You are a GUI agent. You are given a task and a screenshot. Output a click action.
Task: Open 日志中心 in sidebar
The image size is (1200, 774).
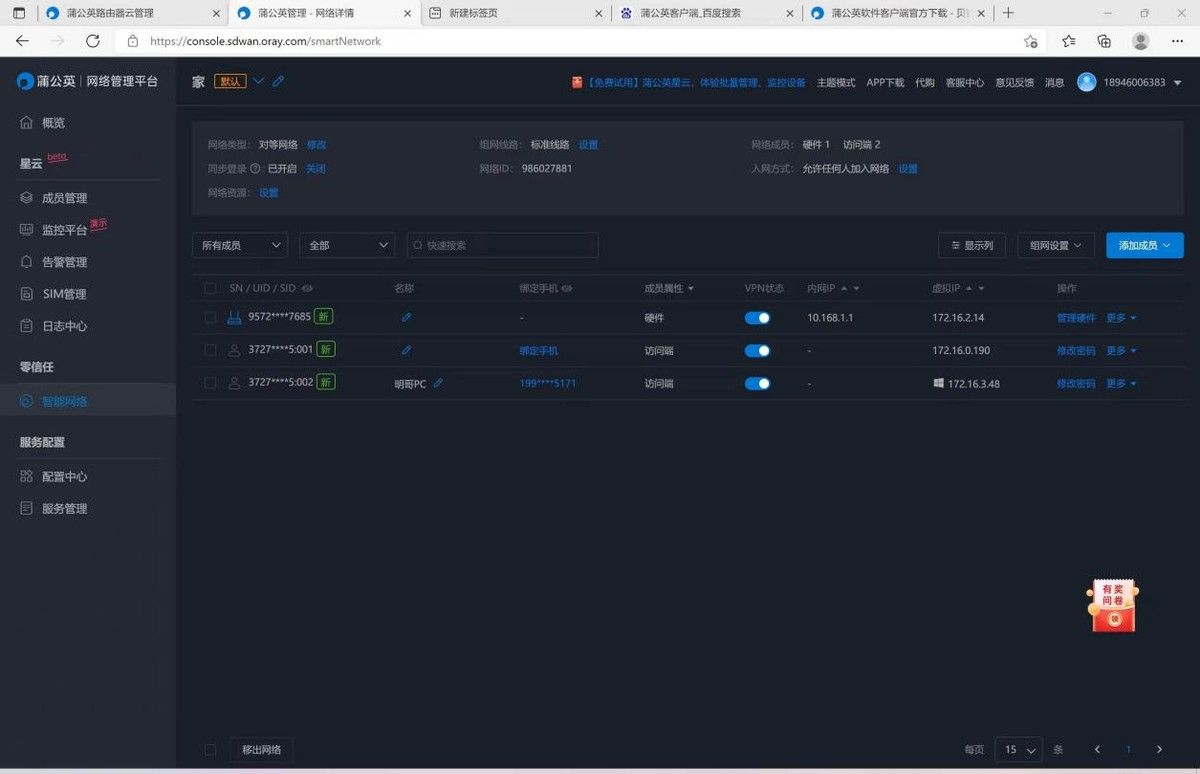click(54, 326)
